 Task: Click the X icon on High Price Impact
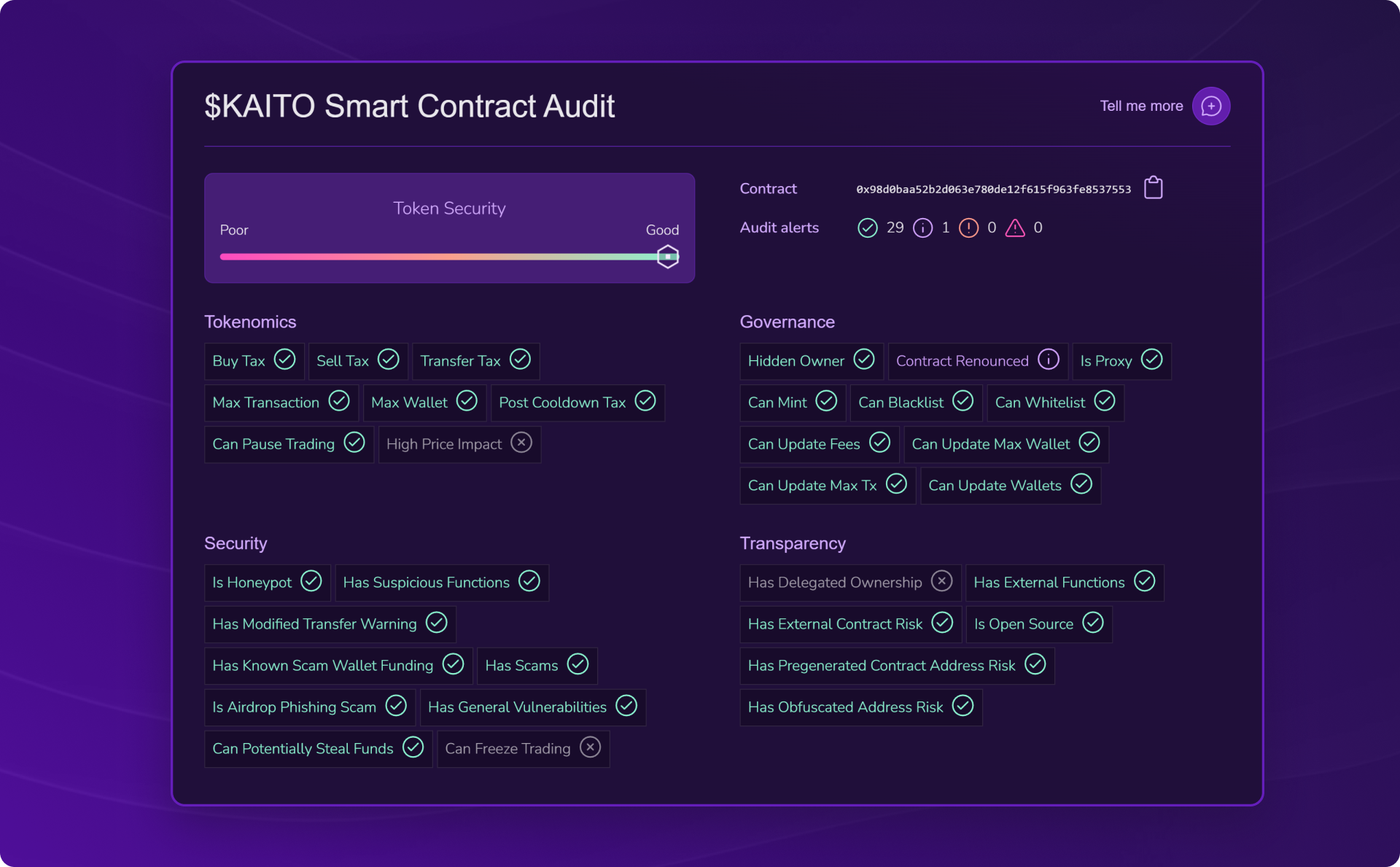click(521, 443)
